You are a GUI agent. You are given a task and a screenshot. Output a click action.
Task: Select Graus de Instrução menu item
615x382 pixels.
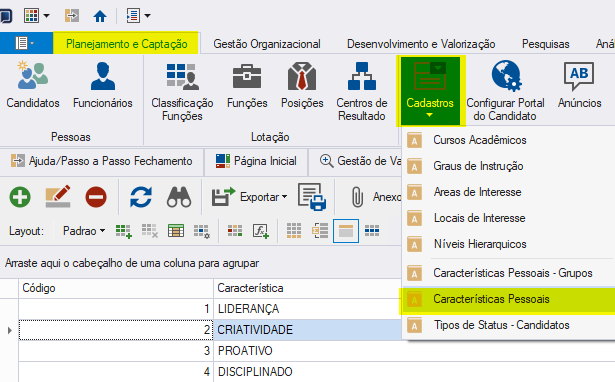[x=509, y=166]
